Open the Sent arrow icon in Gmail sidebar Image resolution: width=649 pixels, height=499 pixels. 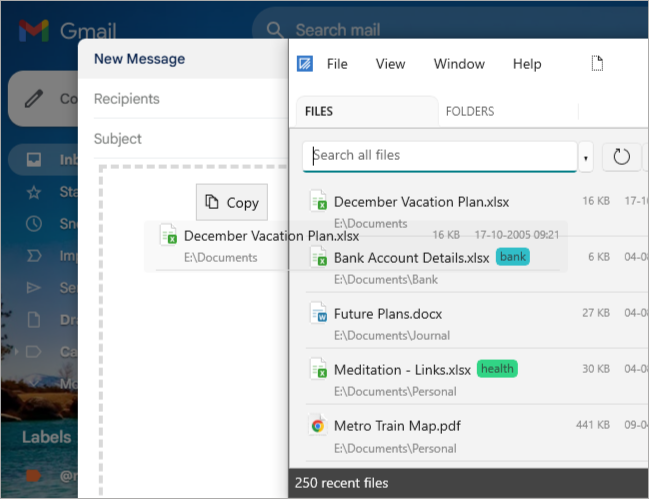point(34,288)
